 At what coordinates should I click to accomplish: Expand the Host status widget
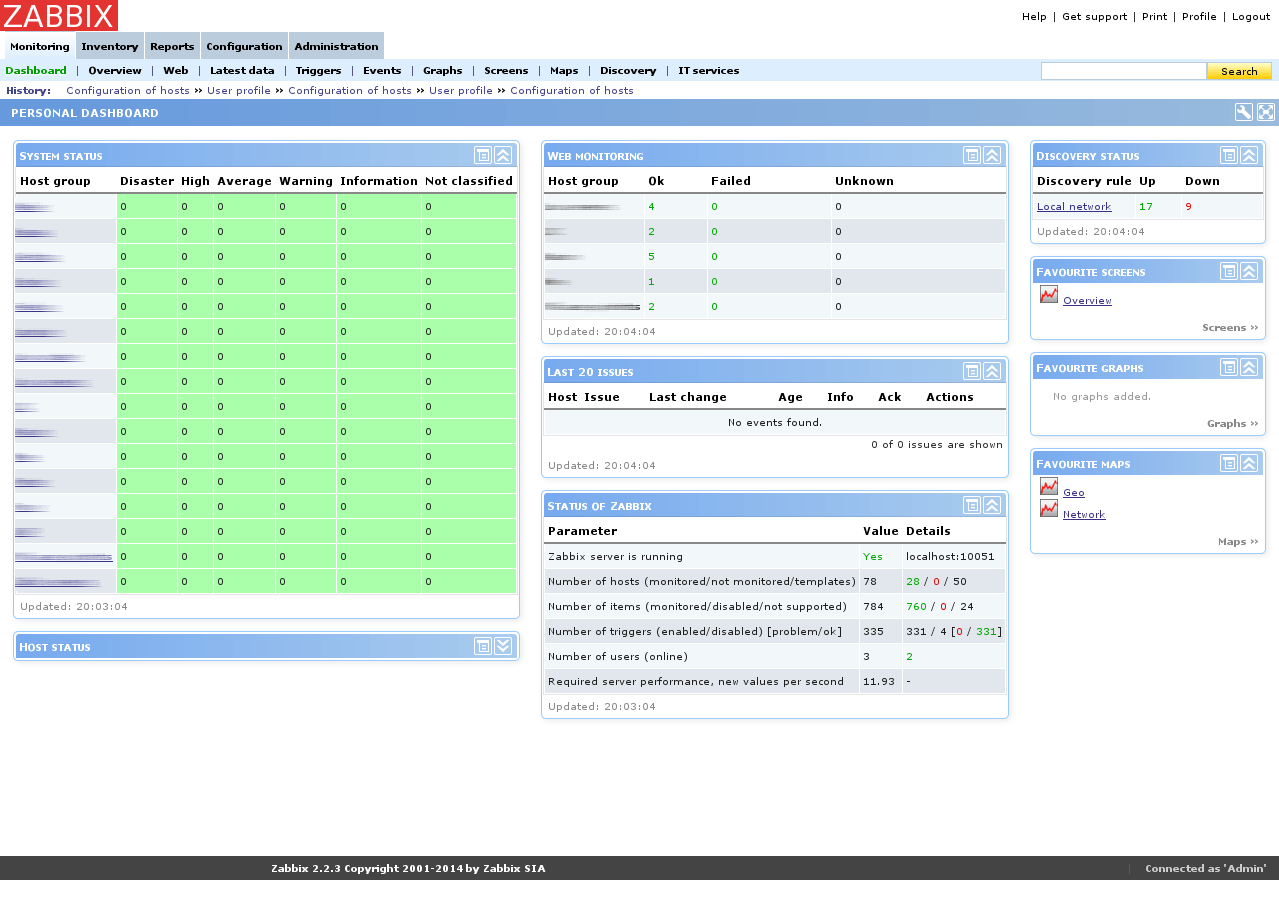pyautogui.click(x=503, y=646)
